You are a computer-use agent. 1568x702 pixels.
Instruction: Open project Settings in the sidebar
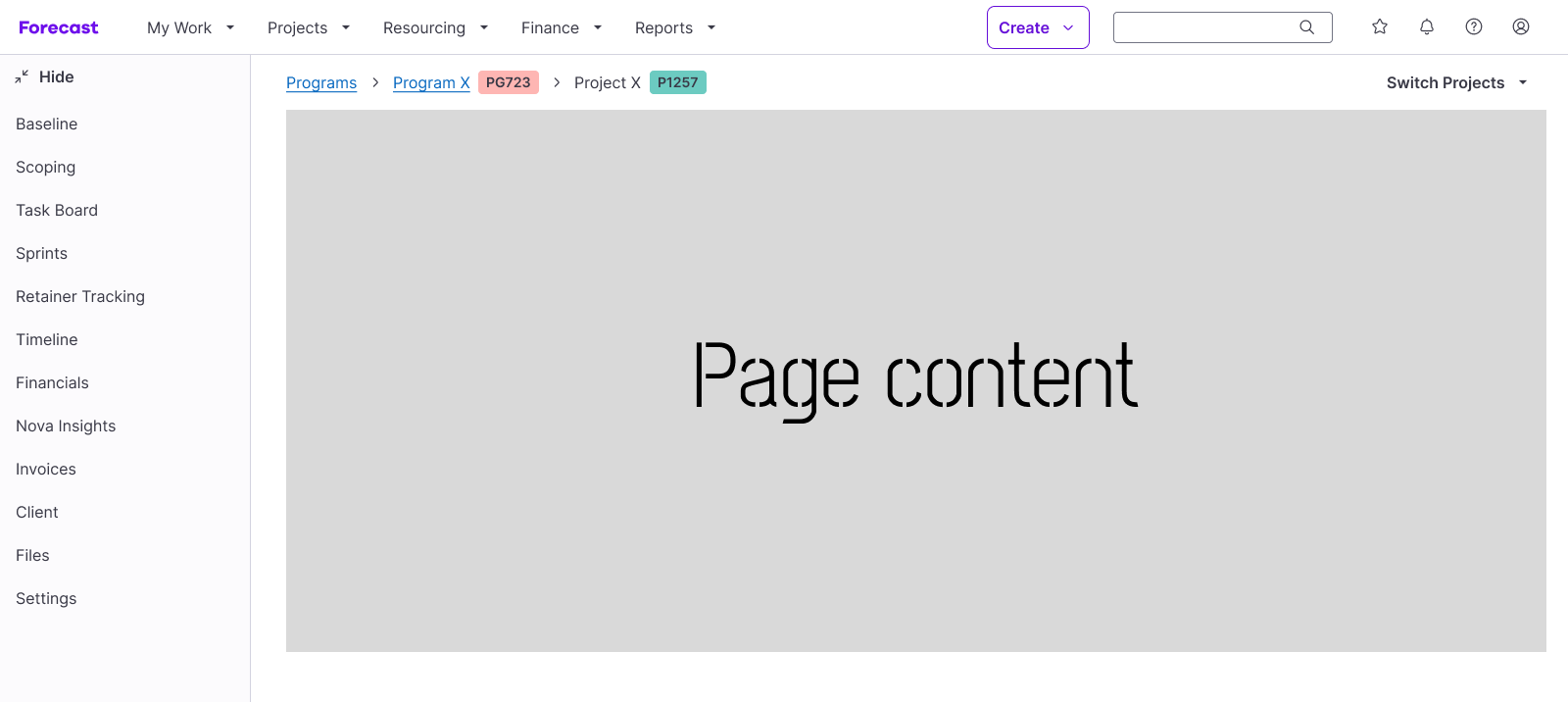point(46,598)
